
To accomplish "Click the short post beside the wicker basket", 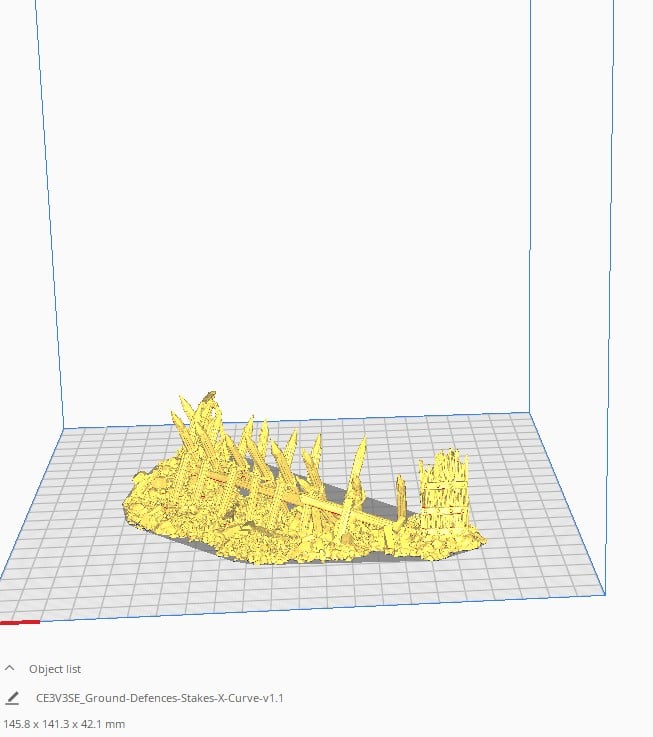I will [x=401, y=495].
